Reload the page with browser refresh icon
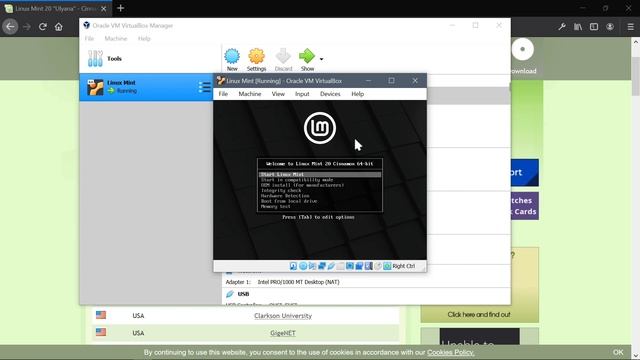Image resolution: width=640 pixels, height=360 pixels. click(42, 27)
